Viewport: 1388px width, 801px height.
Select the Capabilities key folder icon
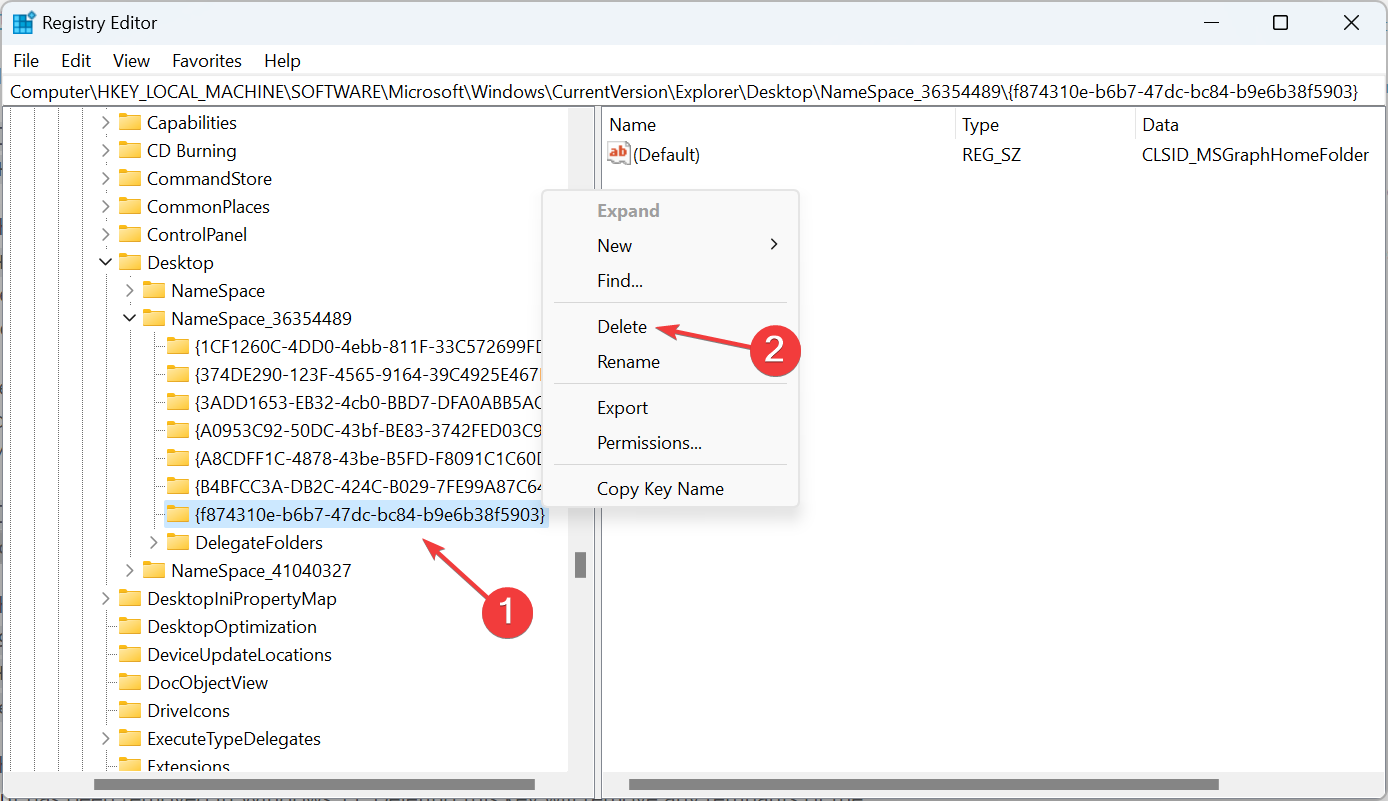[130, 123]
